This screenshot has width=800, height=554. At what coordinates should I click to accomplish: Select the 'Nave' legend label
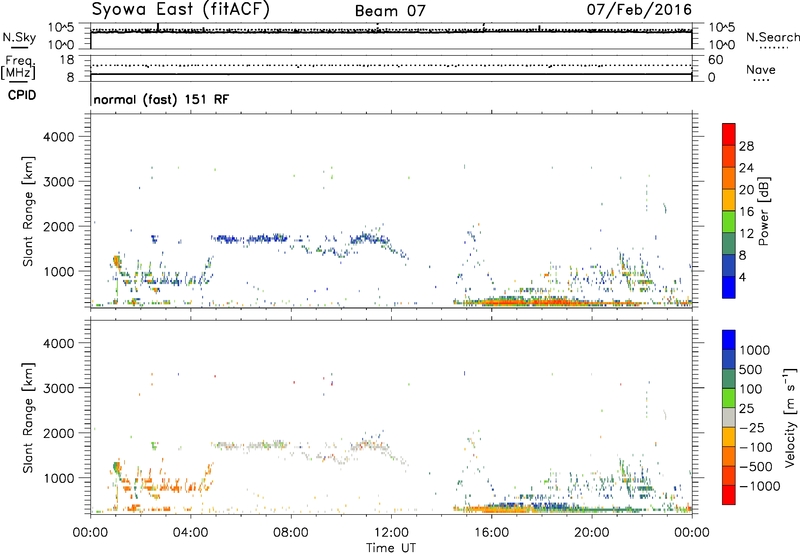pos(761,70)
